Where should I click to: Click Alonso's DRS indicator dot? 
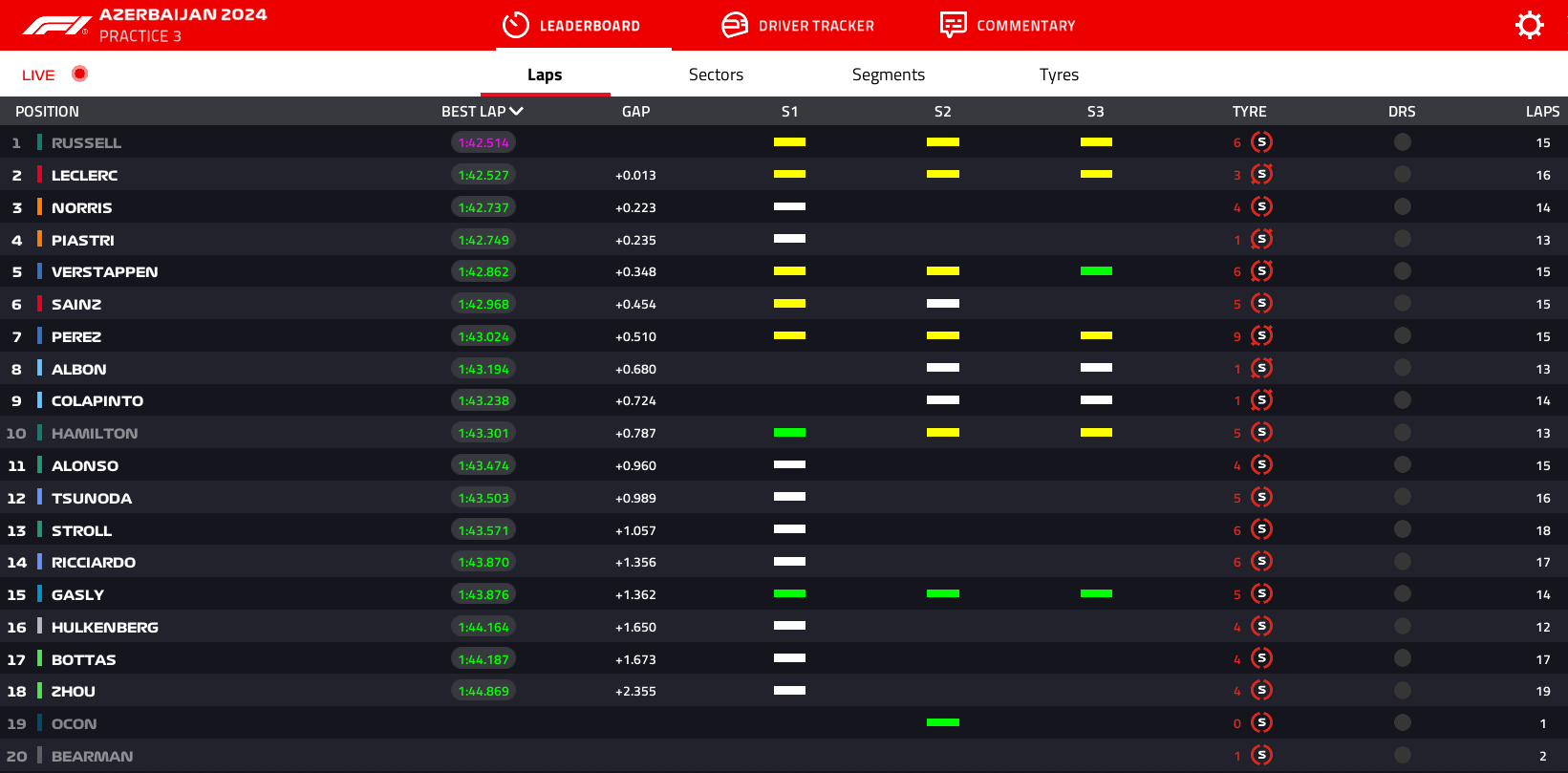point(1403,465)
